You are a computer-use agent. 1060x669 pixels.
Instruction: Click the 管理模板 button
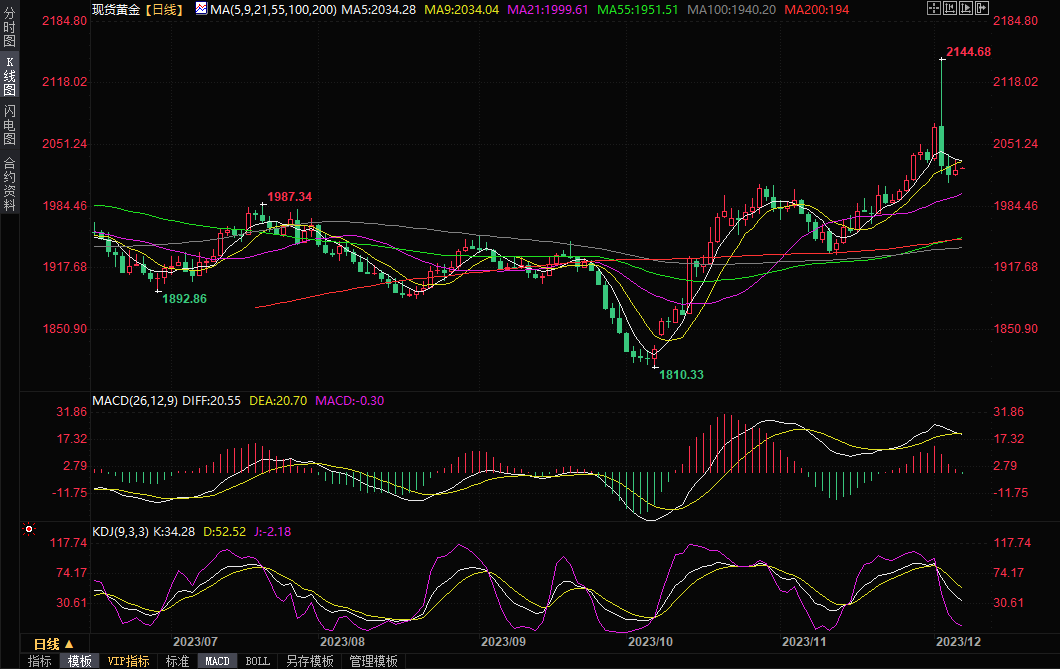[x=373, y=661]
